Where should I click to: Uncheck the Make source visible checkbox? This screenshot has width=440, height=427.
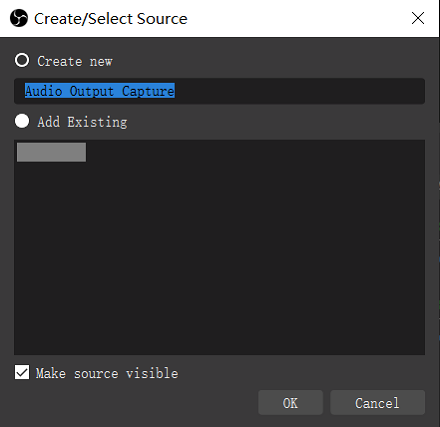pos(22,372)
